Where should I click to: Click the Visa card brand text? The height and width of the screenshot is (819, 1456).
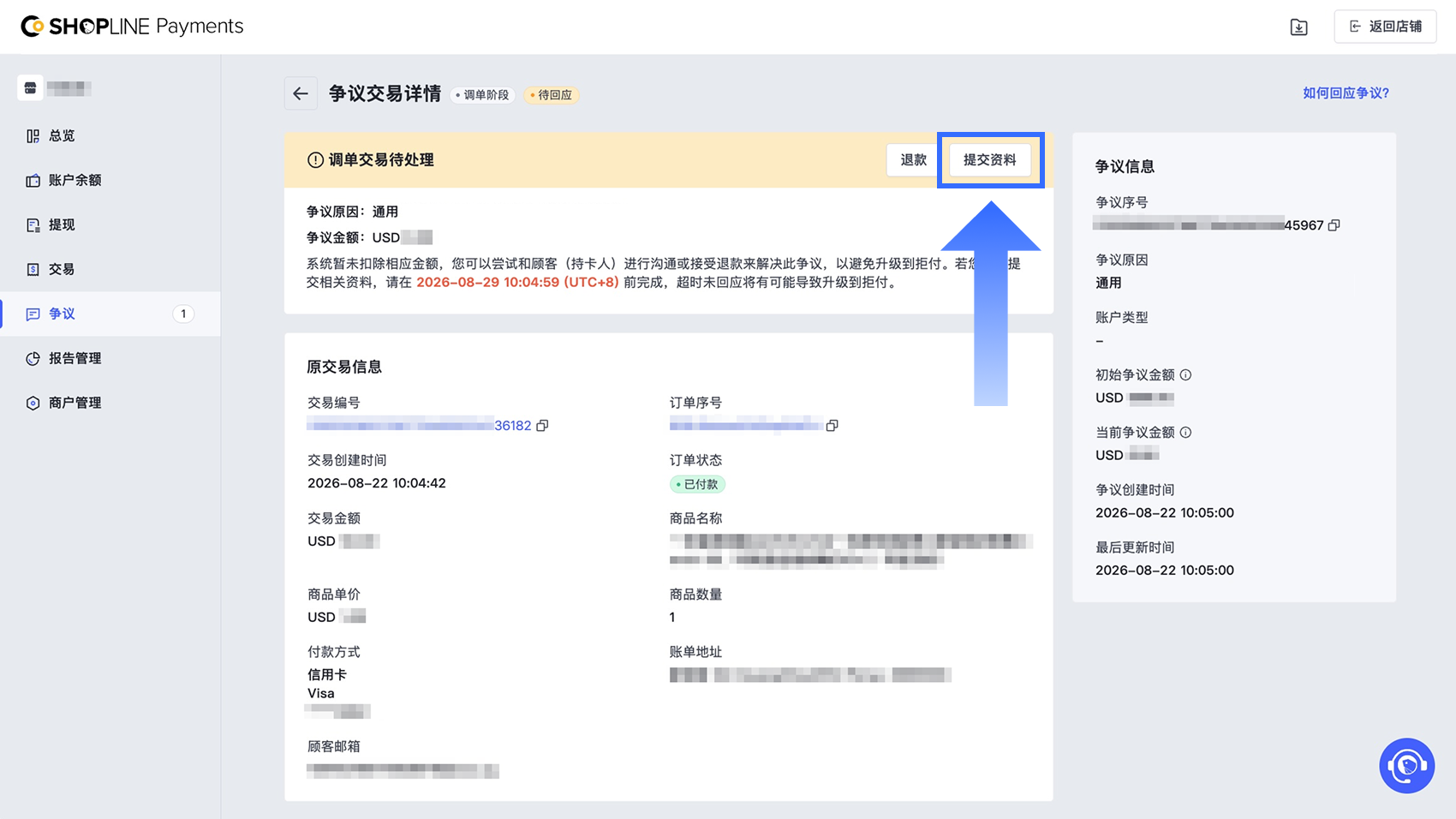[x=321, y=694]
